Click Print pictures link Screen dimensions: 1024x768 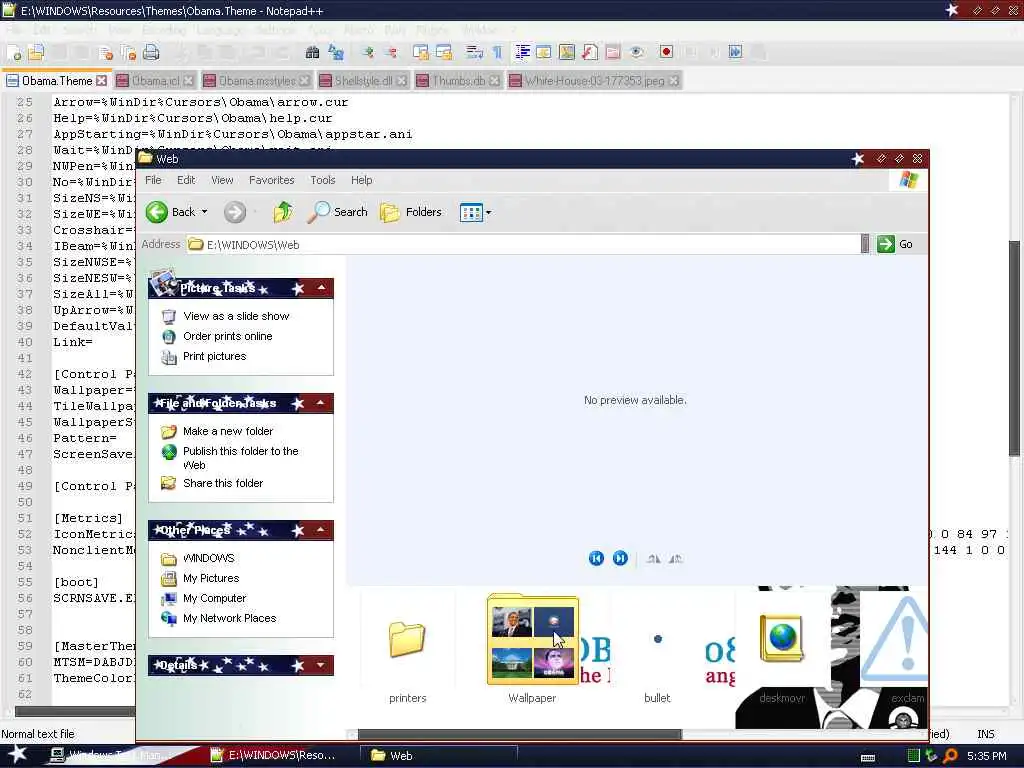[x=214, y=357]
